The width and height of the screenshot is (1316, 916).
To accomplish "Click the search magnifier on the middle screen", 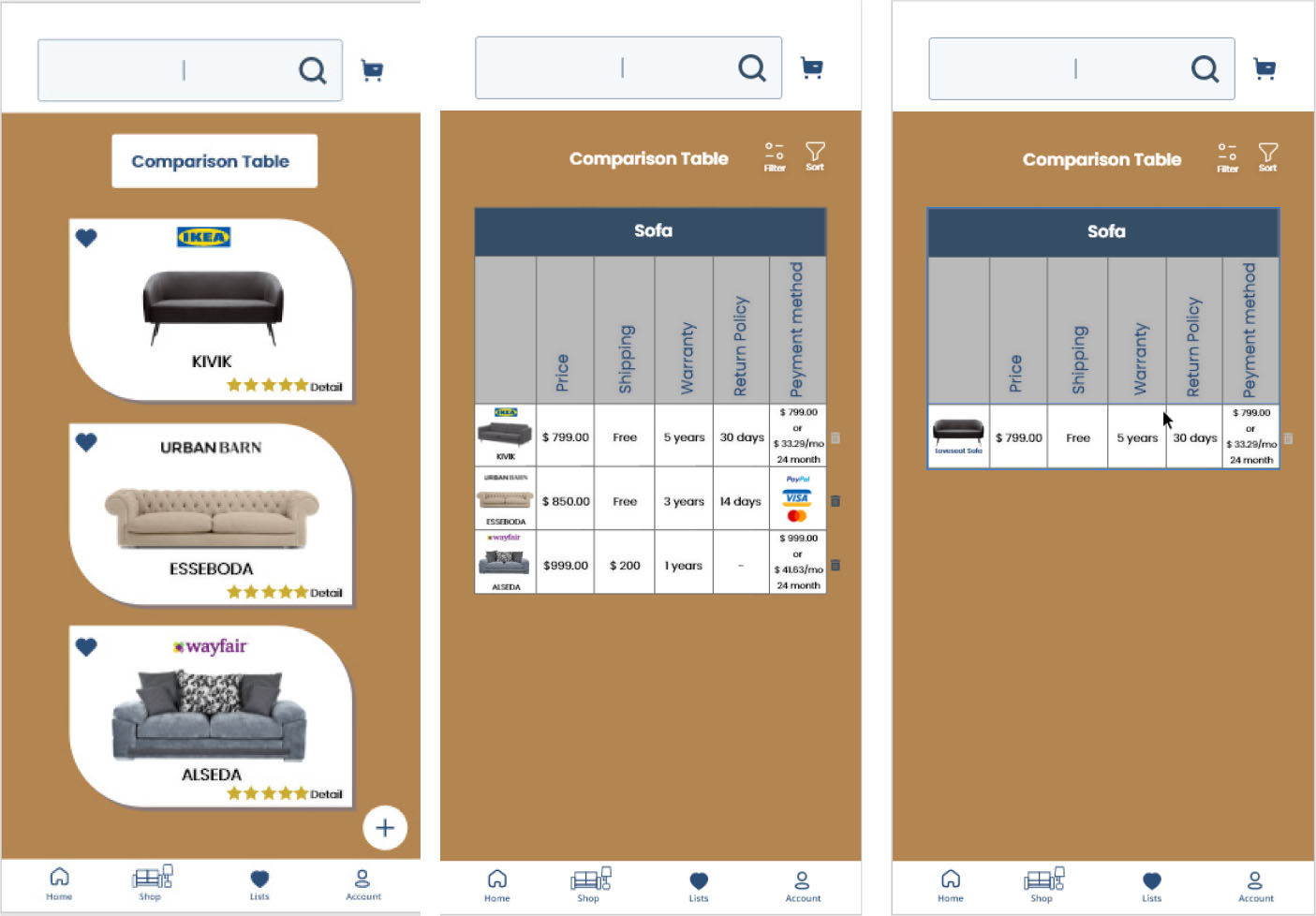I will 751,67.
